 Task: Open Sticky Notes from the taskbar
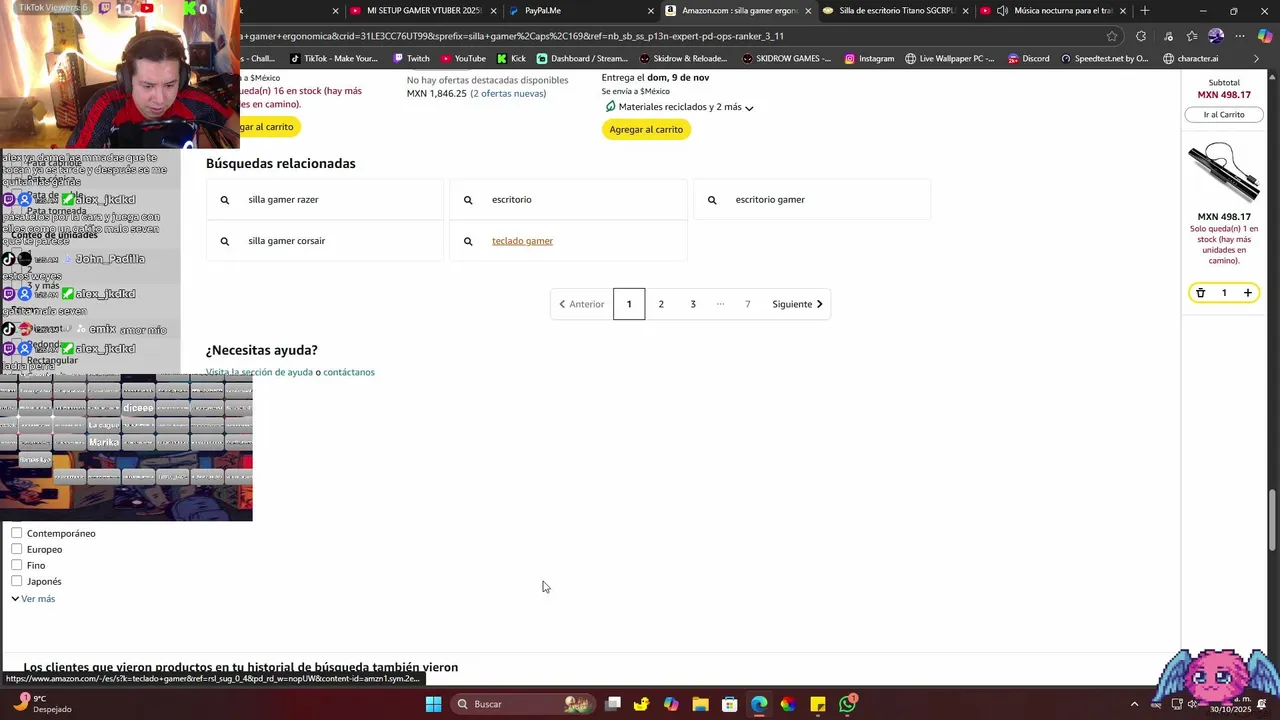pyautogui.click(x=818, y=704)
